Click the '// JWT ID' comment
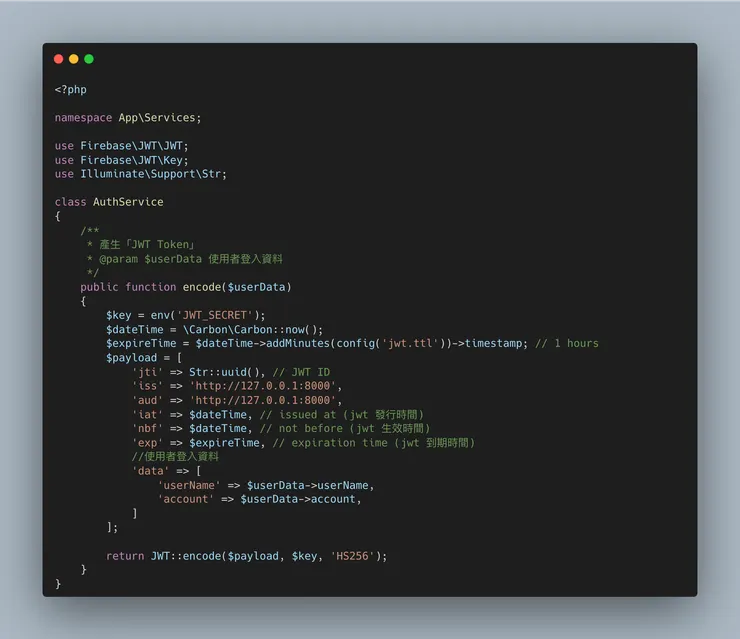This screenshot has width=740, height=639. 301,372
